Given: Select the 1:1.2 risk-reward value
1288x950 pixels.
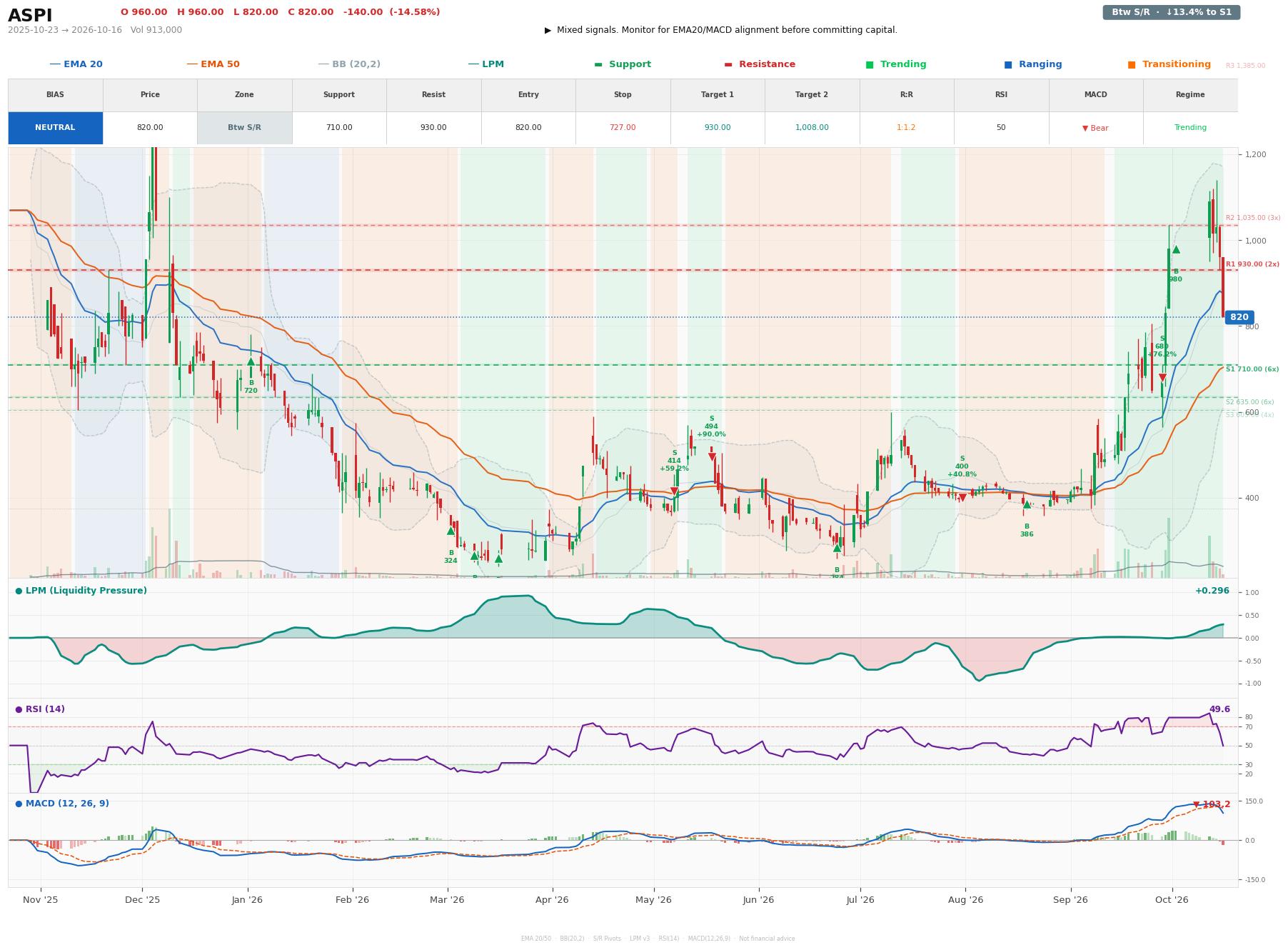Looking at the screenshot, I should (x=906, y=128).
